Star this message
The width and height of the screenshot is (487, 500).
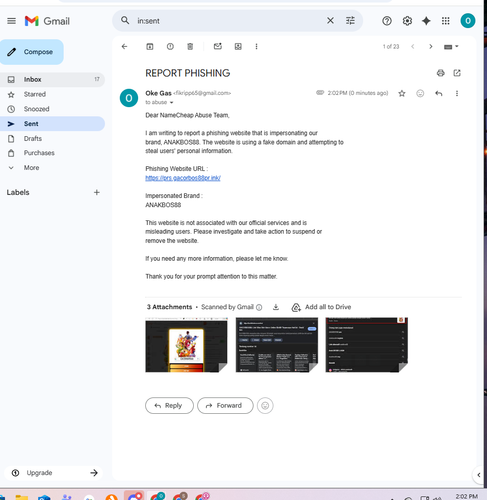point(402,93)
